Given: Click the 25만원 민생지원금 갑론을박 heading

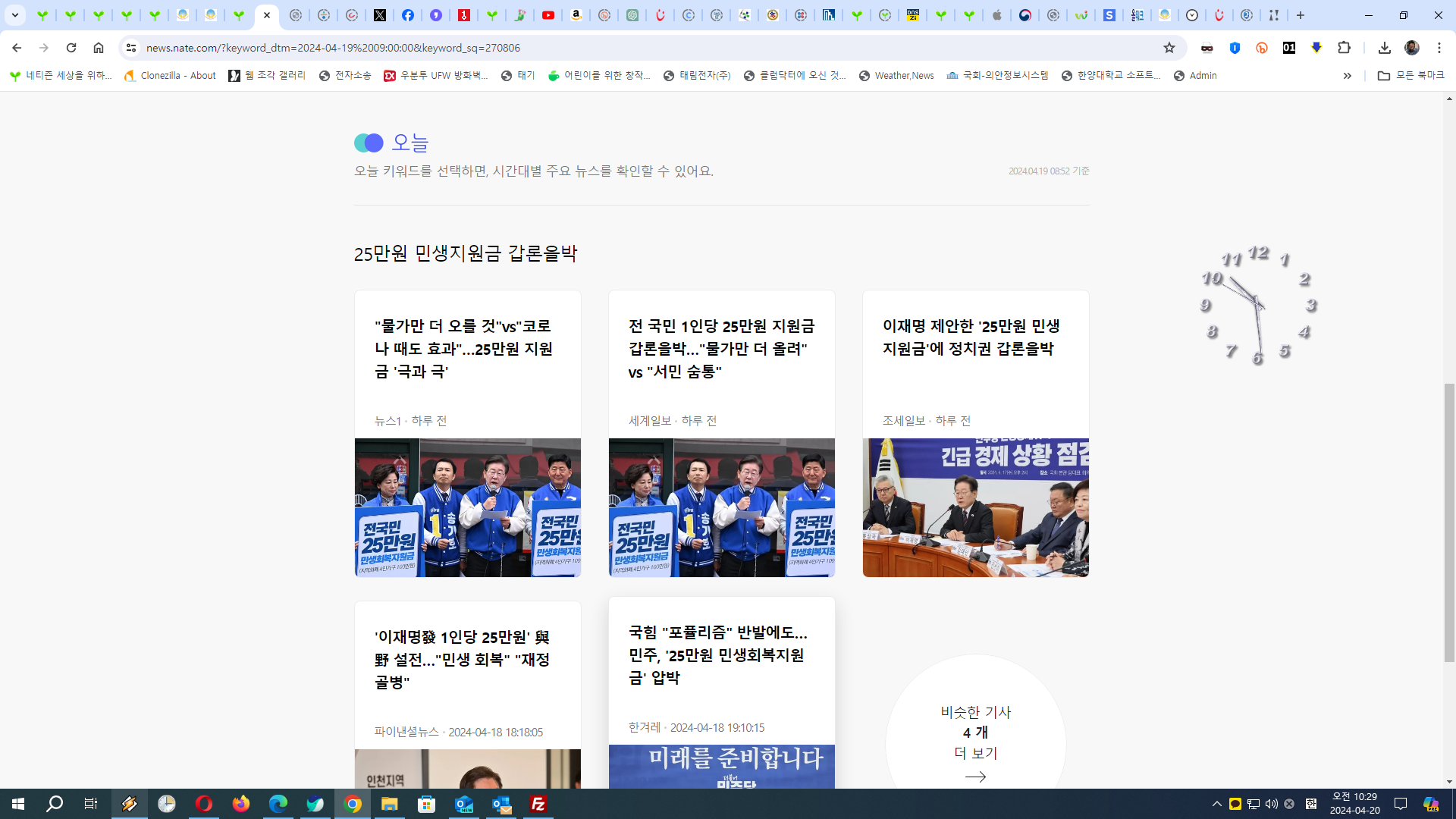Looking at the screenshot, I should (x=466, y=253).
